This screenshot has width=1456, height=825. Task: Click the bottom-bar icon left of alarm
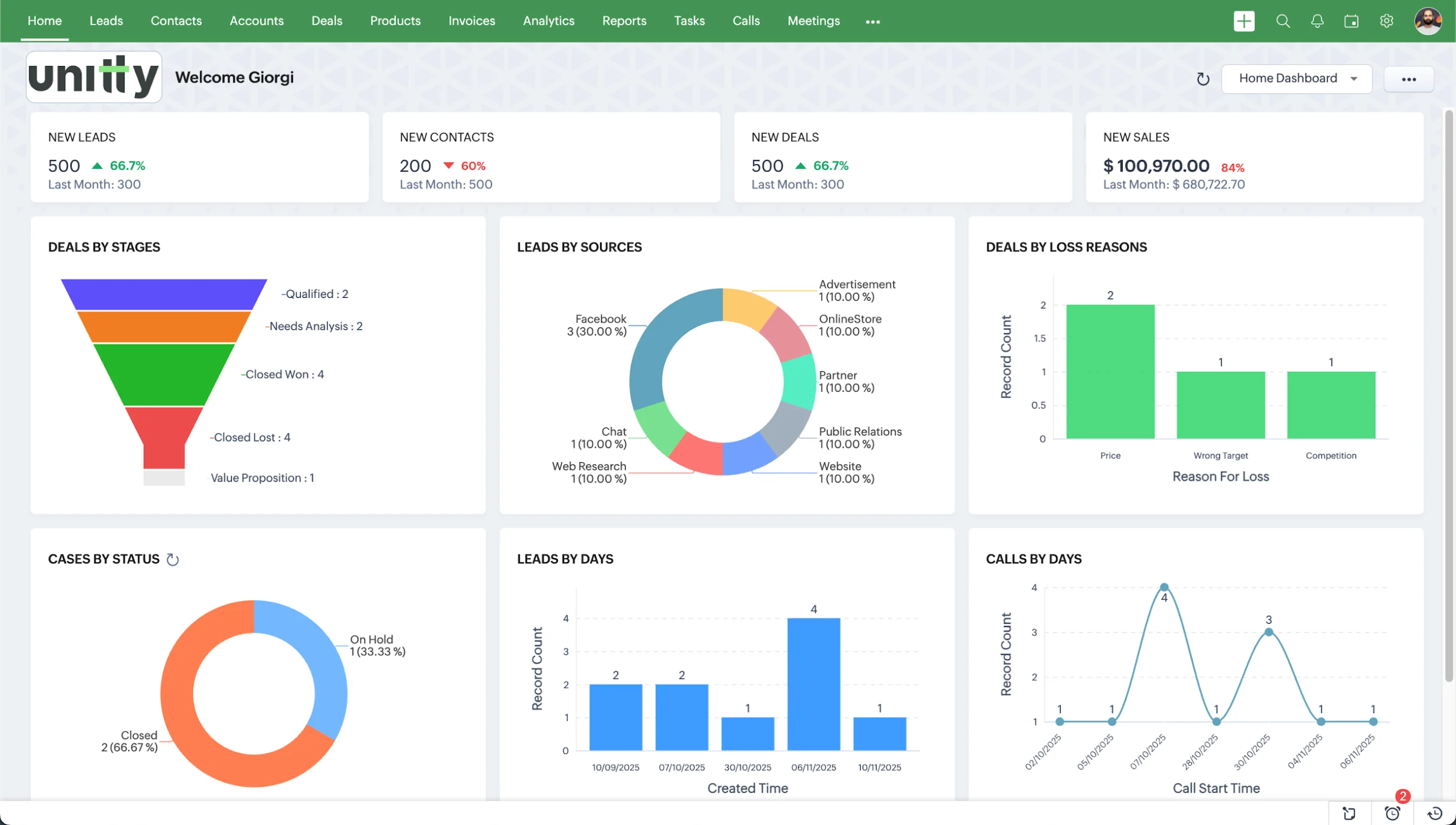[x=1349, y=813]
